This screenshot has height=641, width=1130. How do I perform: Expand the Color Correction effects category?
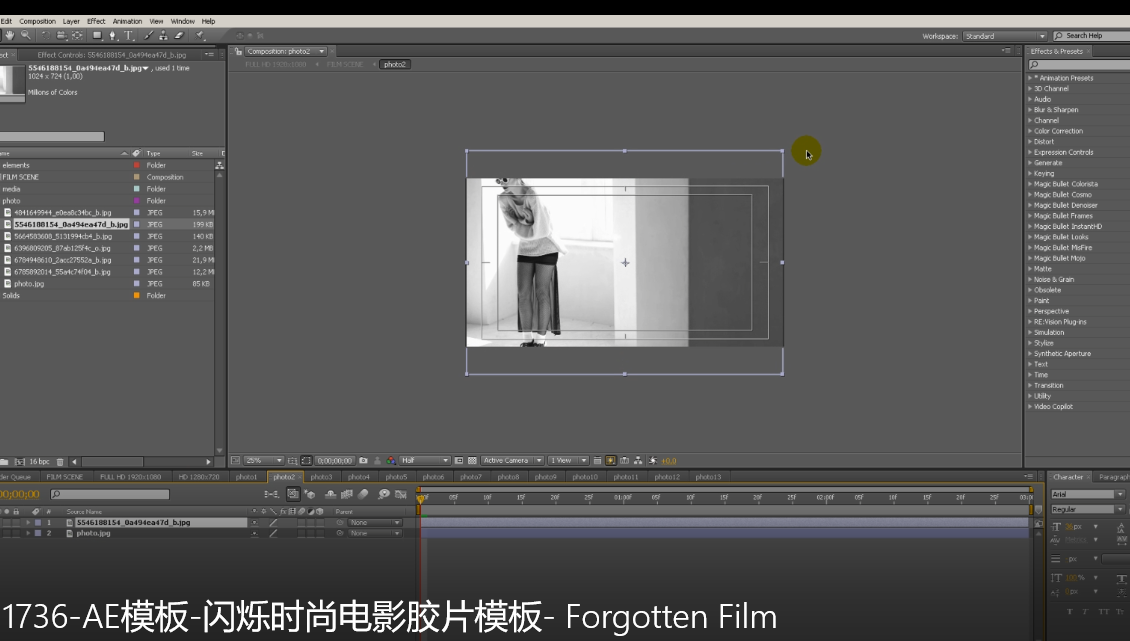(1030, 131)
